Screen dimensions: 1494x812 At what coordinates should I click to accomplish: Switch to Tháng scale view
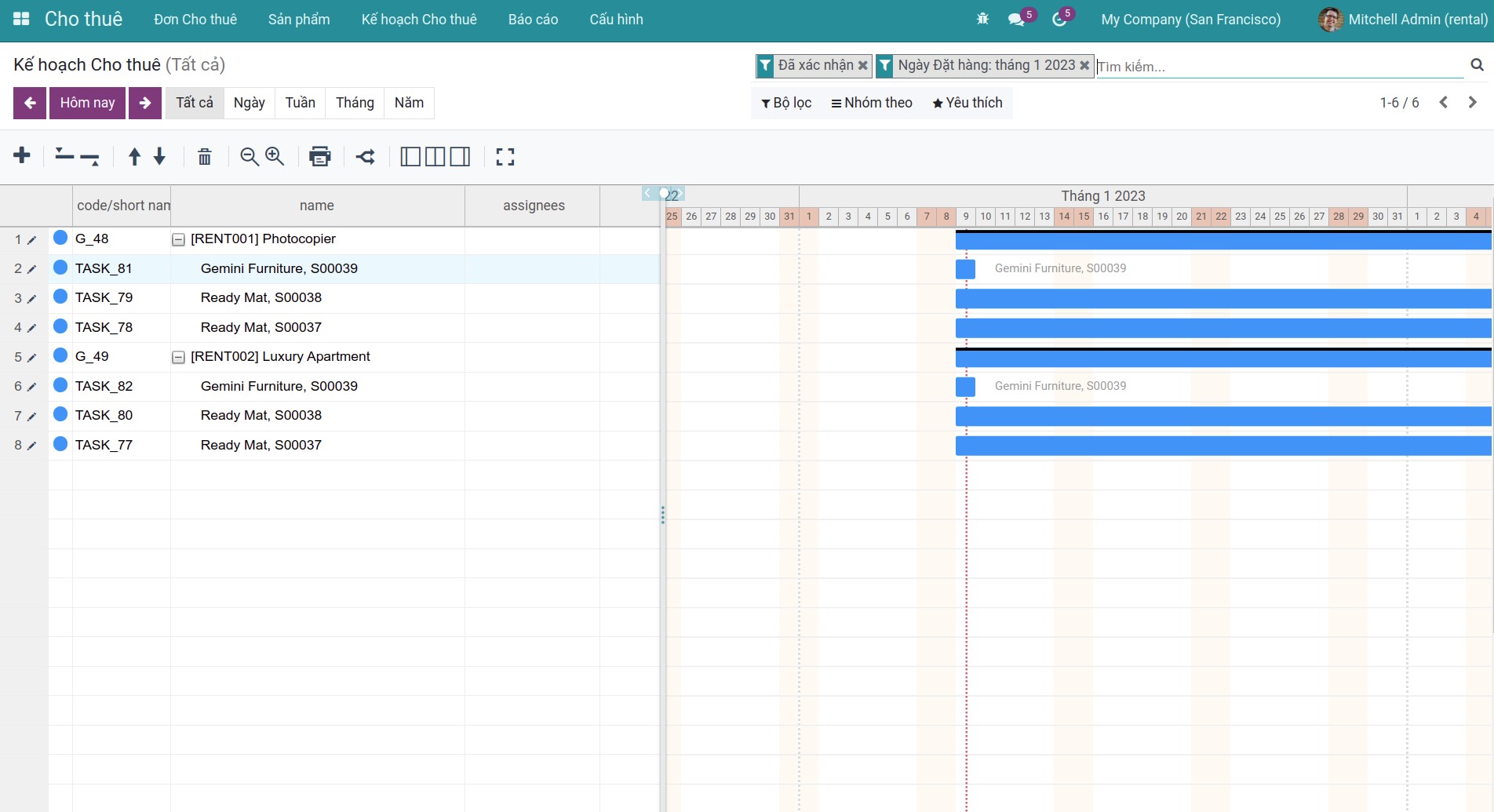[x=355, y=103]
